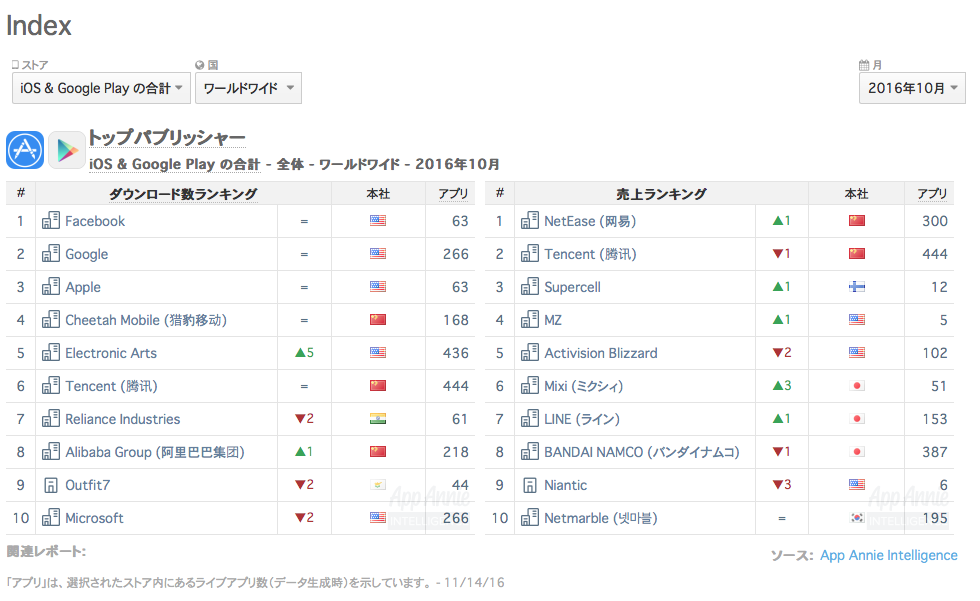The height and width of the screenshot is (601, 980).
Task: Open the Activision Blizzard publisher link
Action: pos(601,353)
